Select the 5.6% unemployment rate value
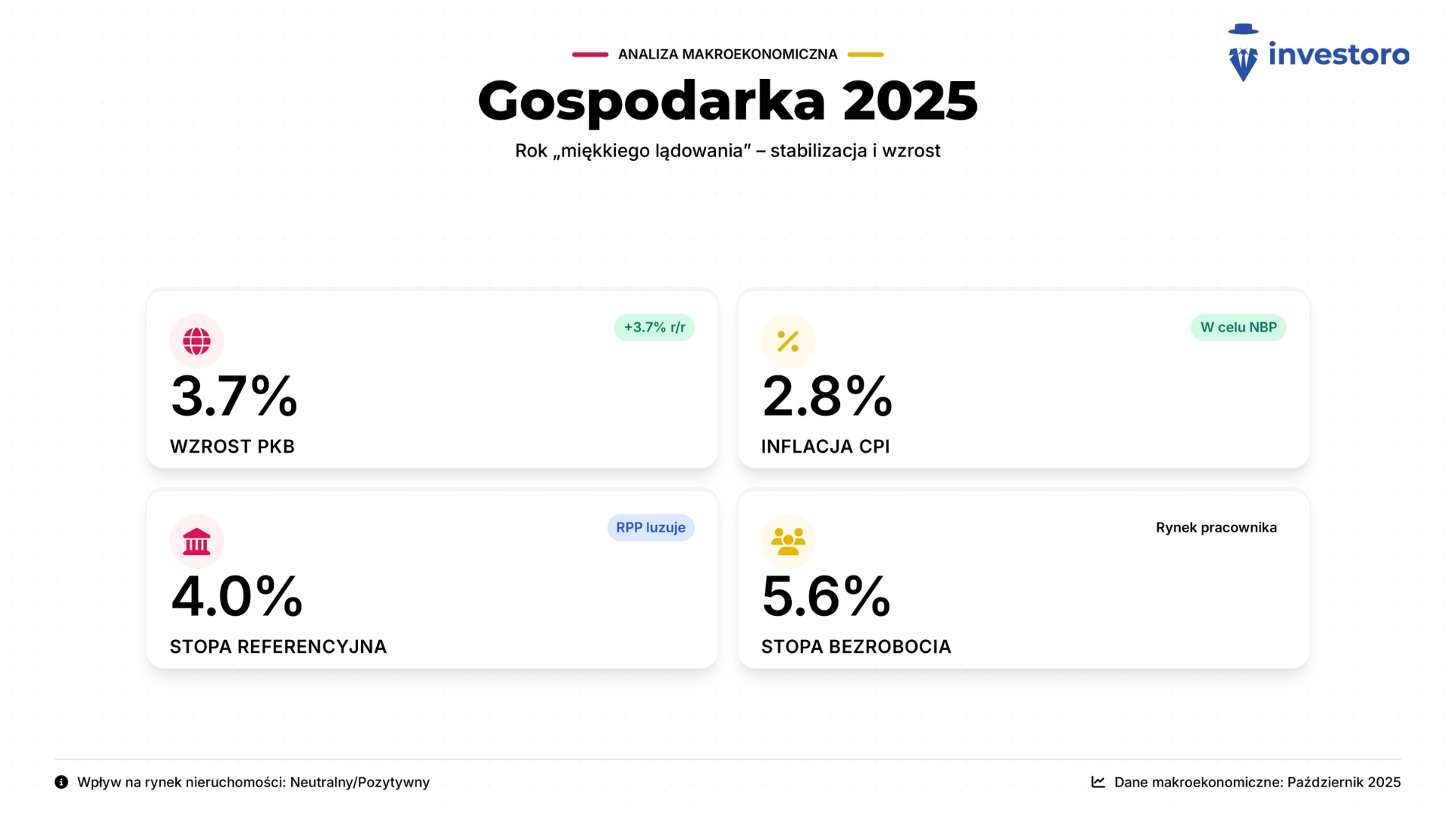This screenshot has width=1456, height=819. (826, 596)
